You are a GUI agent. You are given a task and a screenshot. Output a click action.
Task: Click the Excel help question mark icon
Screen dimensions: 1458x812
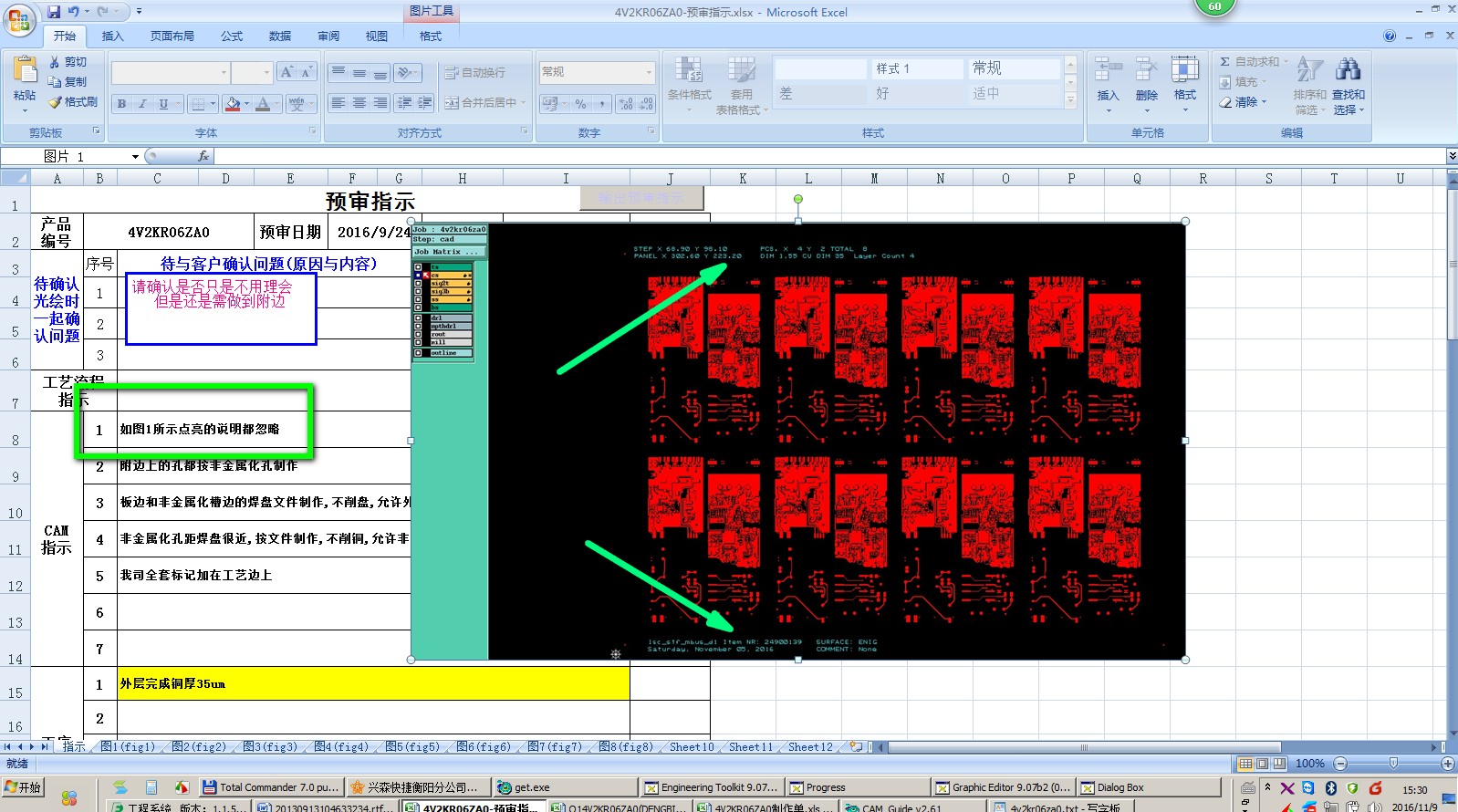(x=1390, y=36)
